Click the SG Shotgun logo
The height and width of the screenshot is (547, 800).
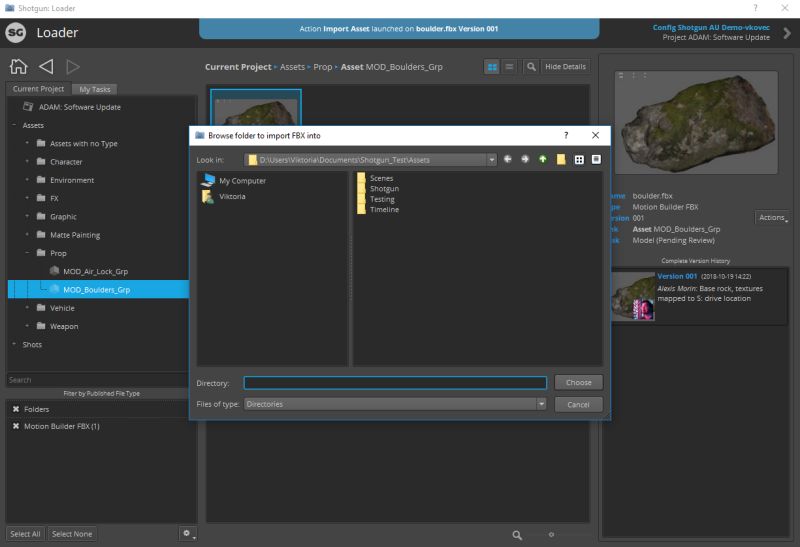[x=16, y=33]
